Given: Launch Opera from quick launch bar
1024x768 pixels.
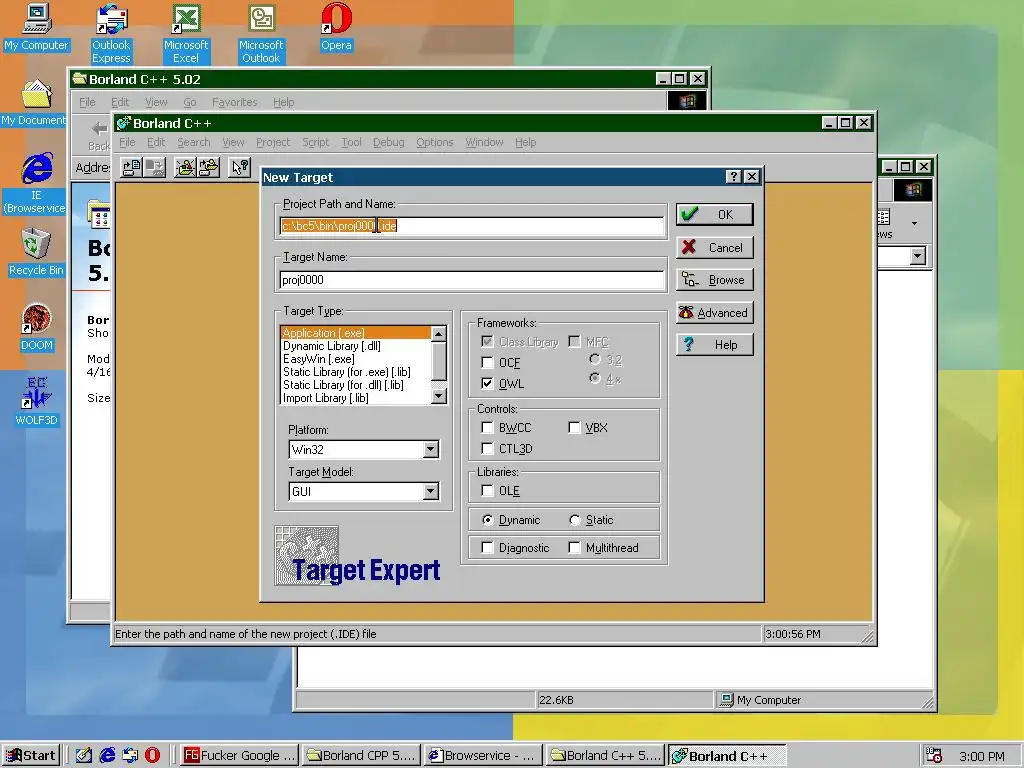Looking at the screenshot, I should click(152, 755).
